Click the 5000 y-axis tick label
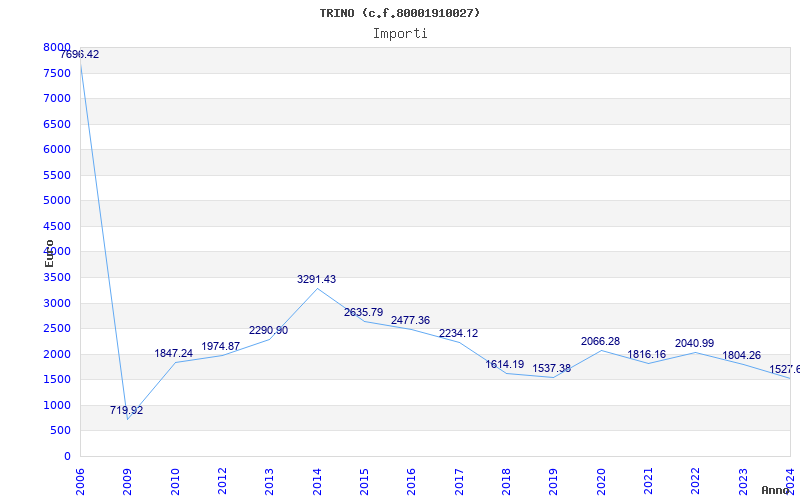Image resolution: width=800 pixels, height=500 pixels. (57, 201)
